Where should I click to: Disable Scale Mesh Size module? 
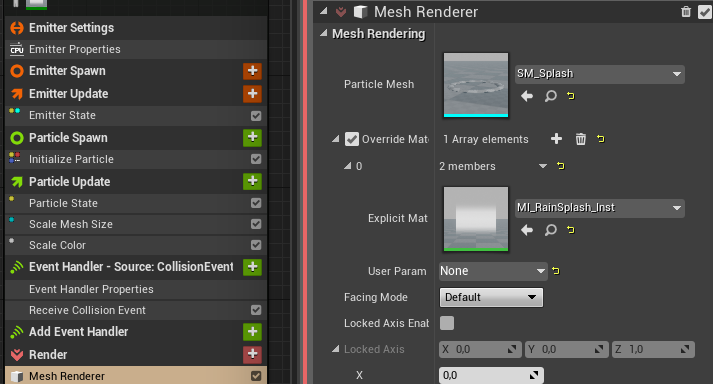point(256,224)
